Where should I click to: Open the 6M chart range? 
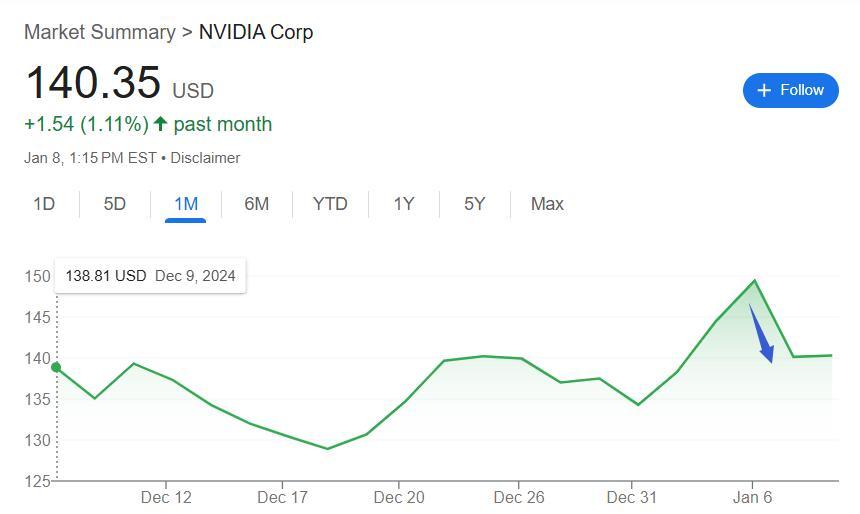[257, 204]
